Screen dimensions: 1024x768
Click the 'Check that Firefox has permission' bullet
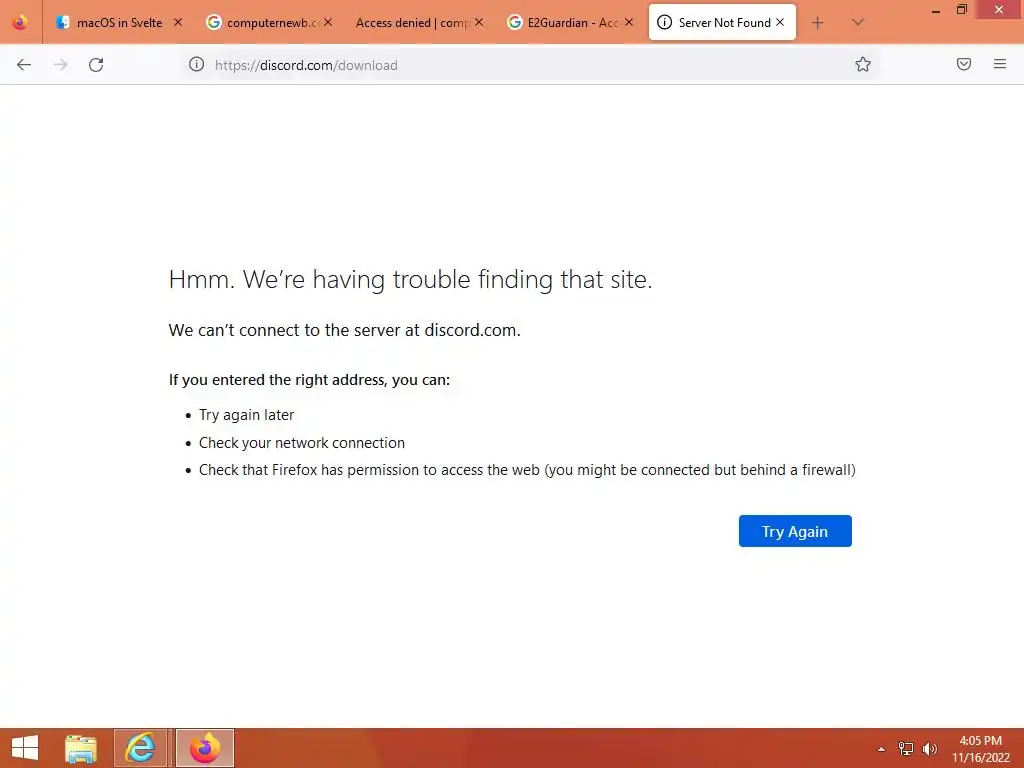pyautogui.click(x=527, y=470)
